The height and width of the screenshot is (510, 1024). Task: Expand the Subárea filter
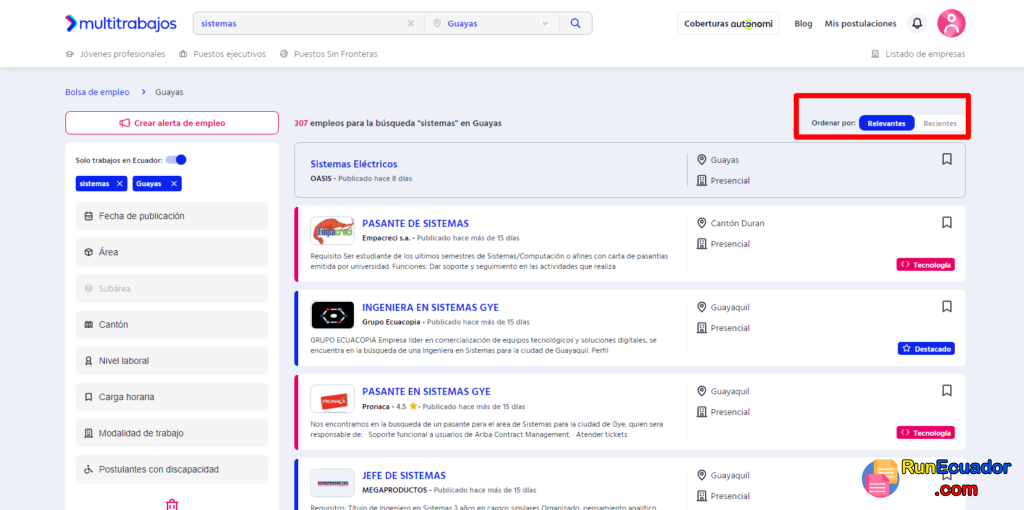tap(172, 288)
